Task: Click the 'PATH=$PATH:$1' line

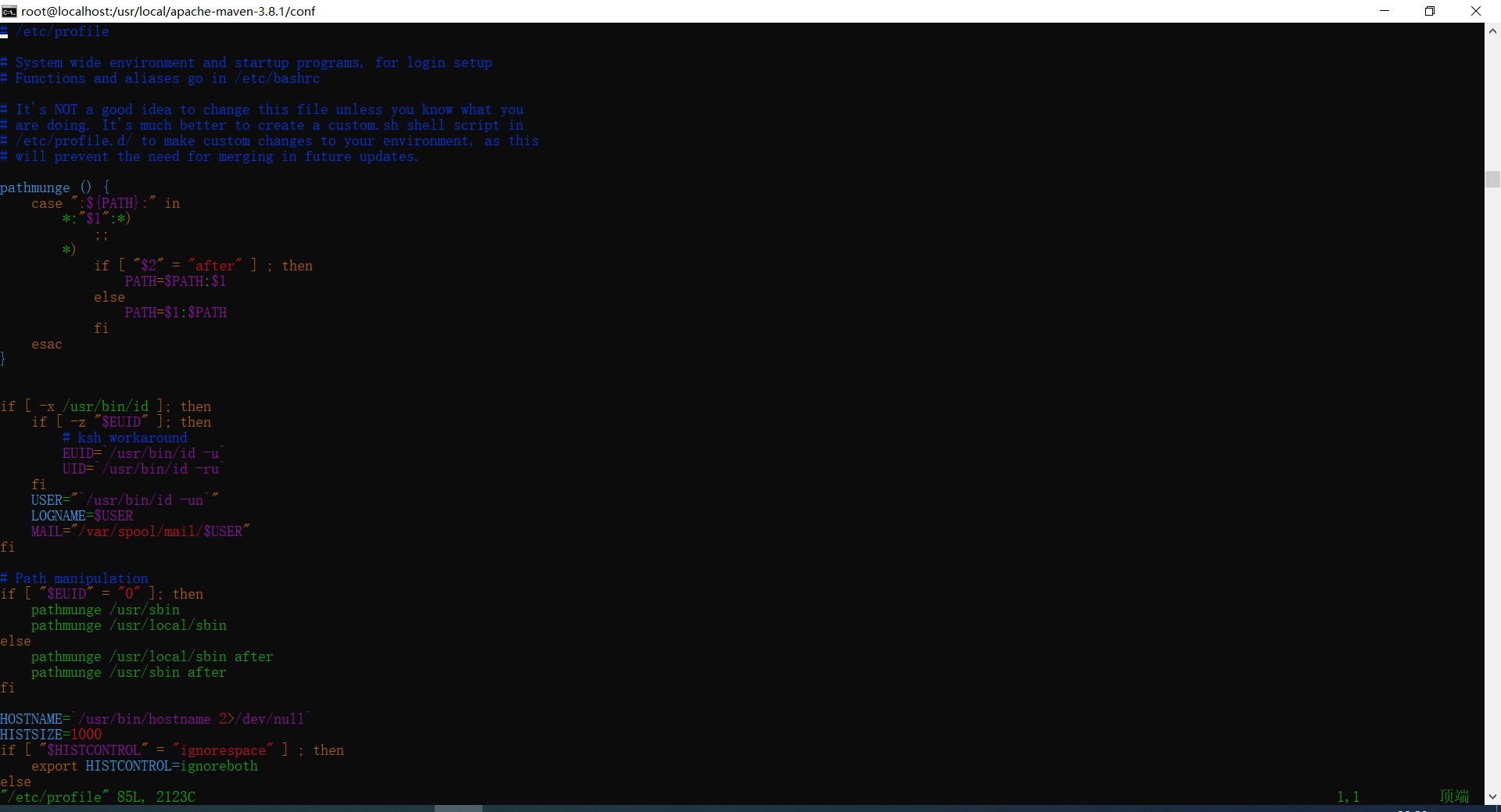Action: 176,281
